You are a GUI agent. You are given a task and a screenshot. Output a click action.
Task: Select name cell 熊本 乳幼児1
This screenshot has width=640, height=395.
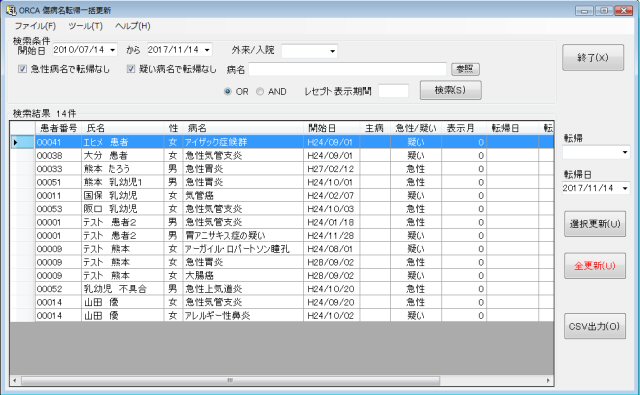[x=123, y=182]
